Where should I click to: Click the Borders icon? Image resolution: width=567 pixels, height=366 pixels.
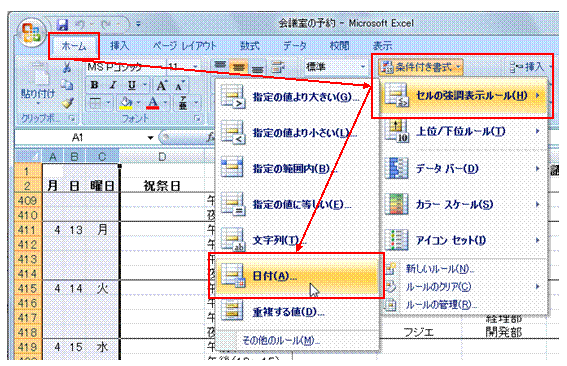point(95,103)
